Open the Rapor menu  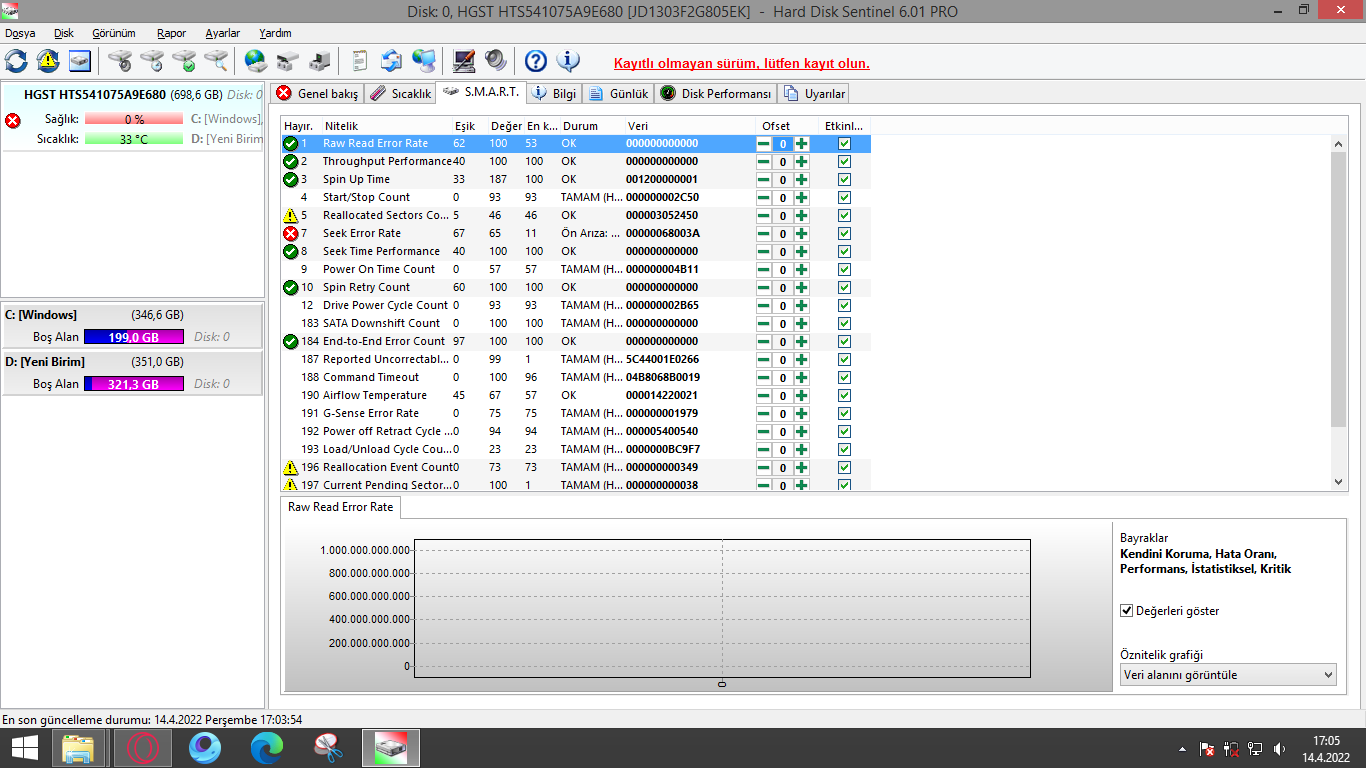tap(172, 33)
